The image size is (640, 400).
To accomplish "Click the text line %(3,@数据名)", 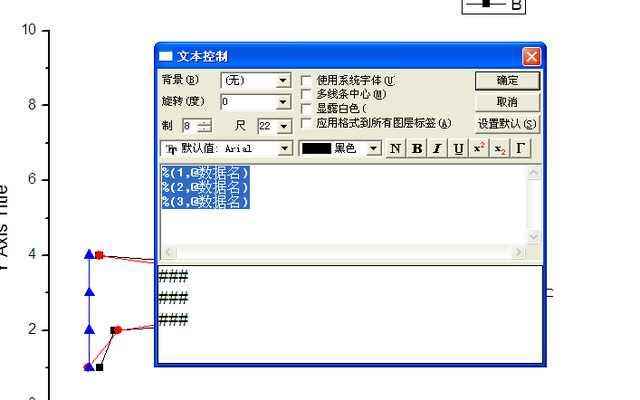I will (205, 202).
